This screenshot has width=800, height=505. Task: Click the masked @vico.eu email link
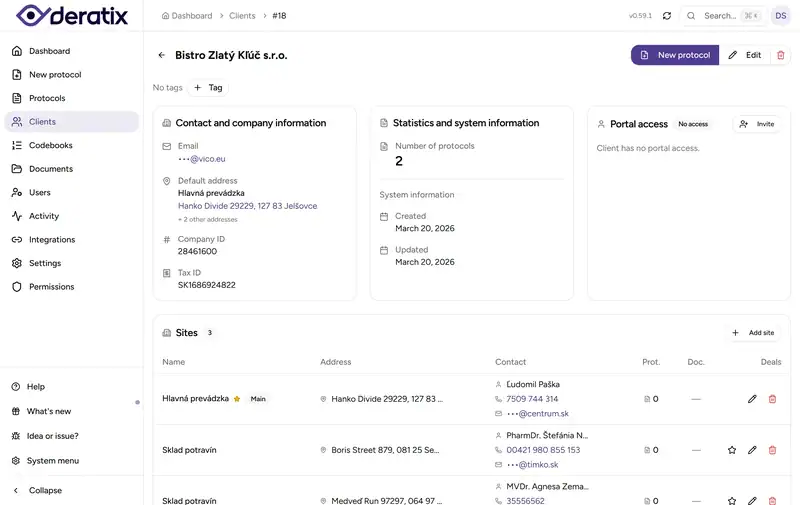pyautogui.click(x=202, y=159)
